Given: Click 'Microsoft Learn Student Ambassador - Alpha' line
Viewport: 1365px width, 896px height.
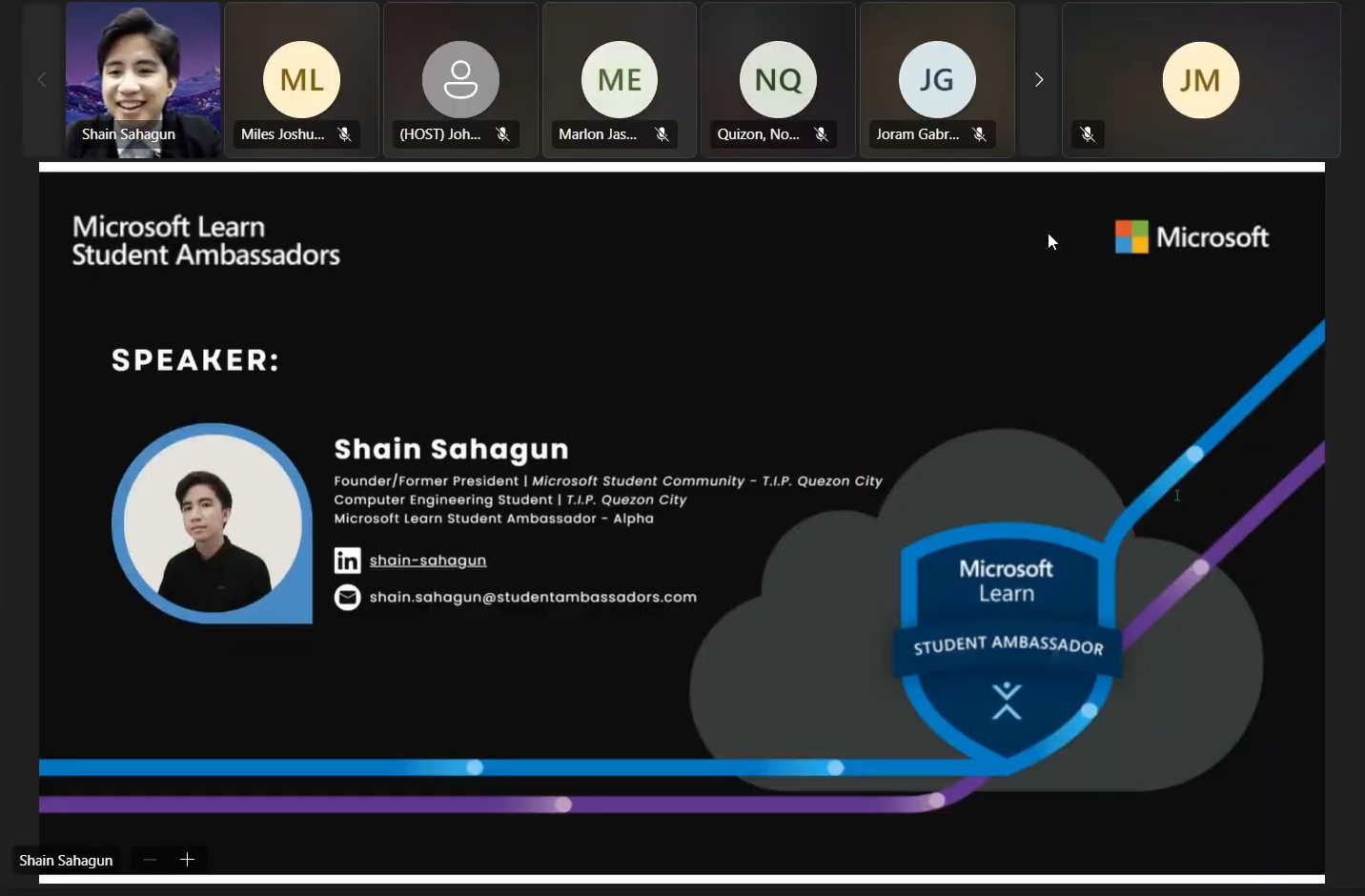Looking at the screenshot, I should pyautogui.click(x=494, y=519).
